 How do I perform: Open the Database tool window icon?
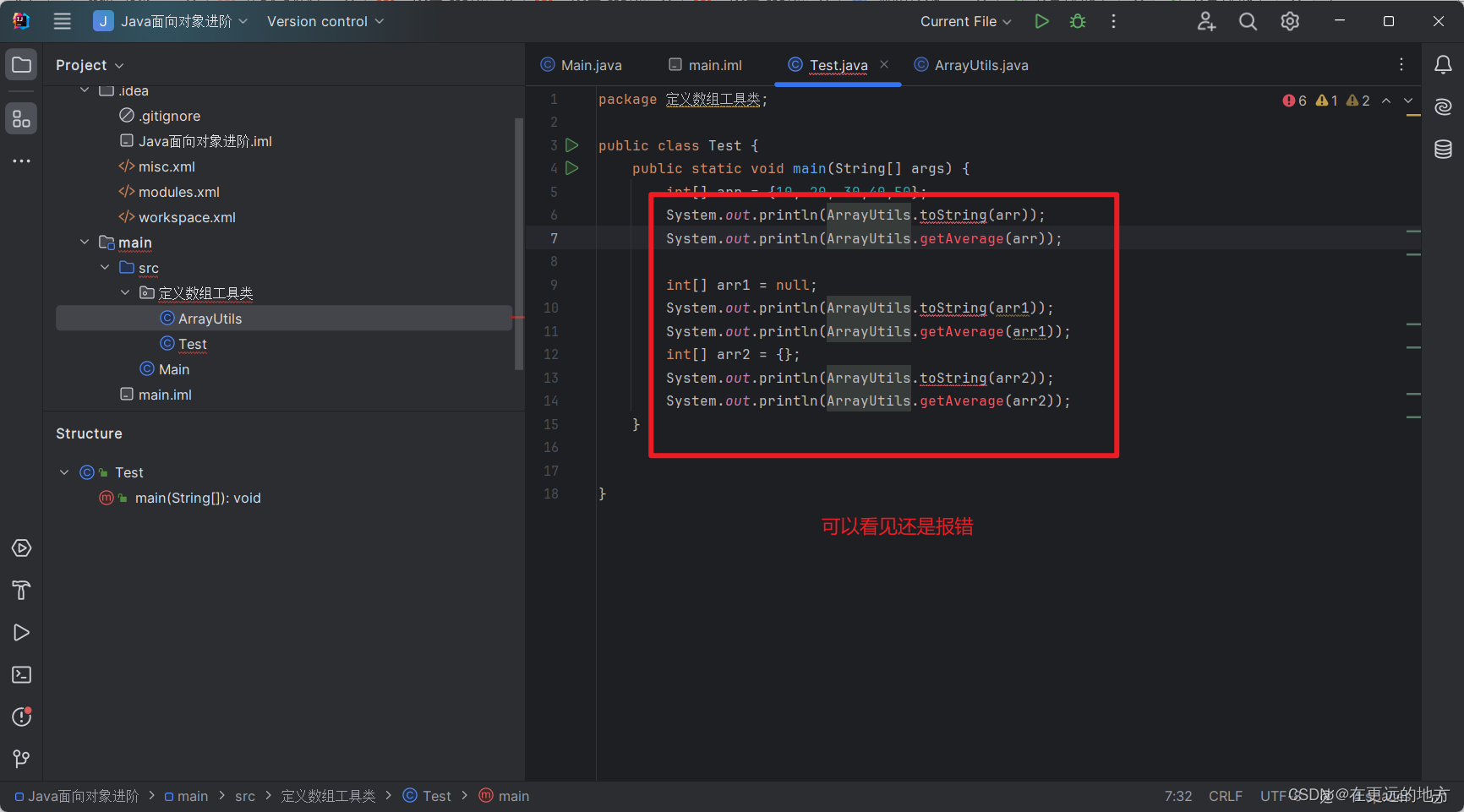pos(1443,149)
